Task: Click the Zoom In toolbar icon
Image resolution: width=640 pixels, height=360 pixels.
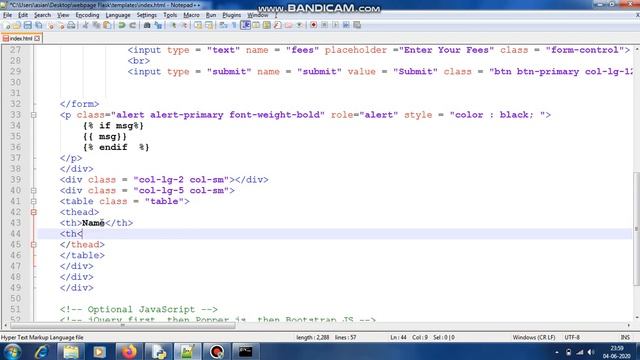Action: 173,25
